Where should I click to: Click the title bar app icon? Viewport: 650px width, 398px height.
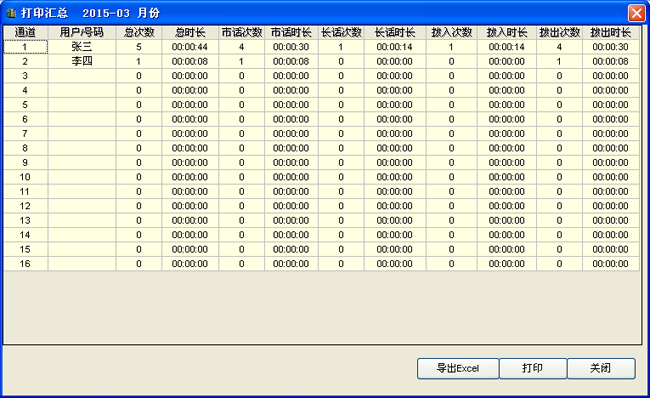[11, 13]
